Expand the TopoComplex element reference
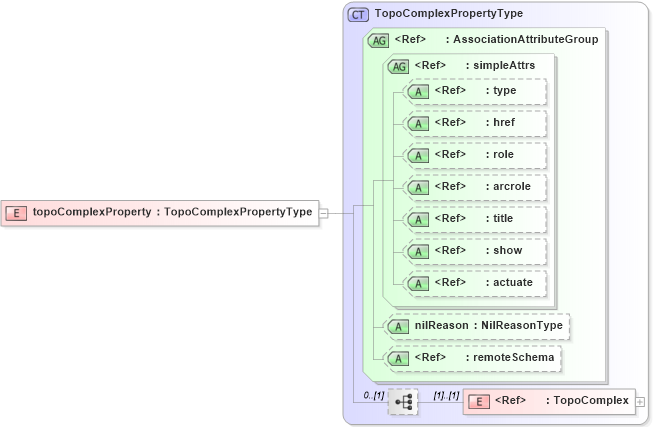Screen dimensions: 653x427 click(x=640, y=402)
